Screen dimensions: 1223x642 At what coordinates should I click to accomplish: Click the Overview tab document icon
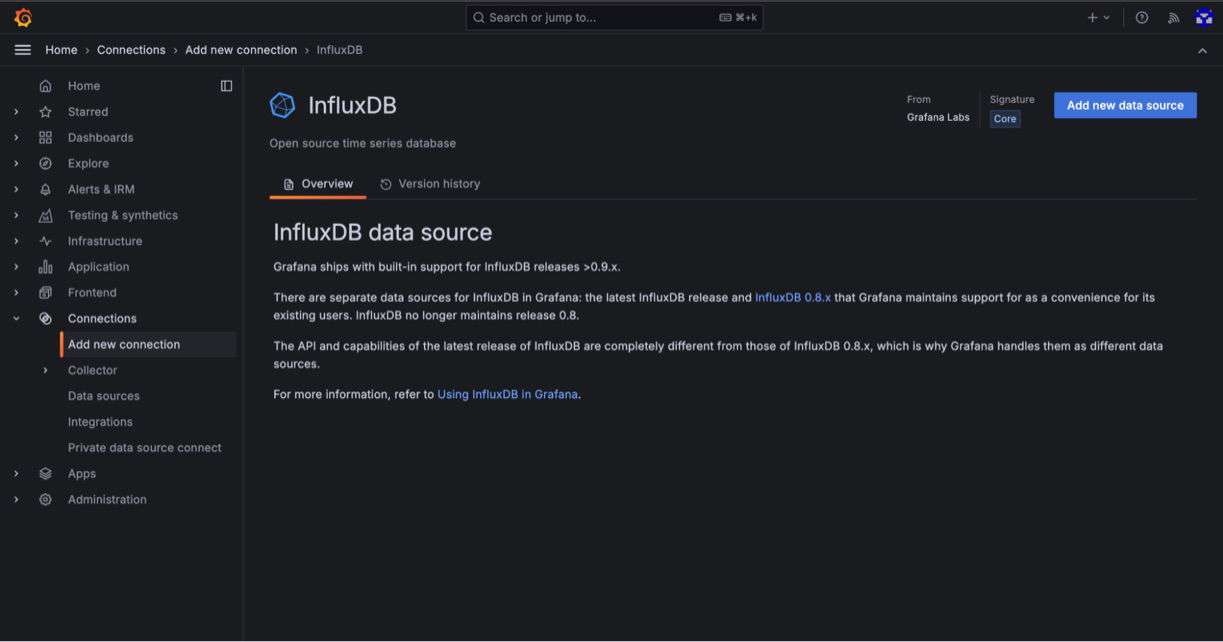pos(289,184)
